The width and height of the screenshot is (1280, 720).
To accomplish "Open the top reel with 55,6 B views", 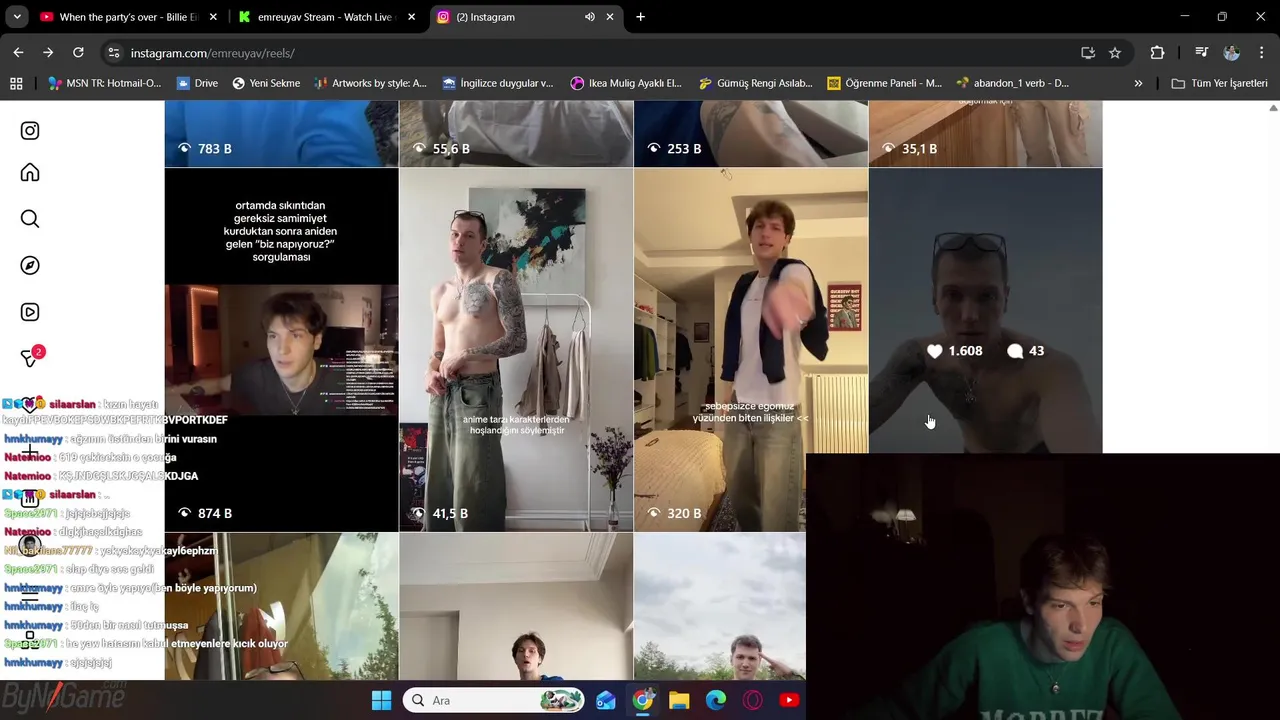I will point(516,133).
